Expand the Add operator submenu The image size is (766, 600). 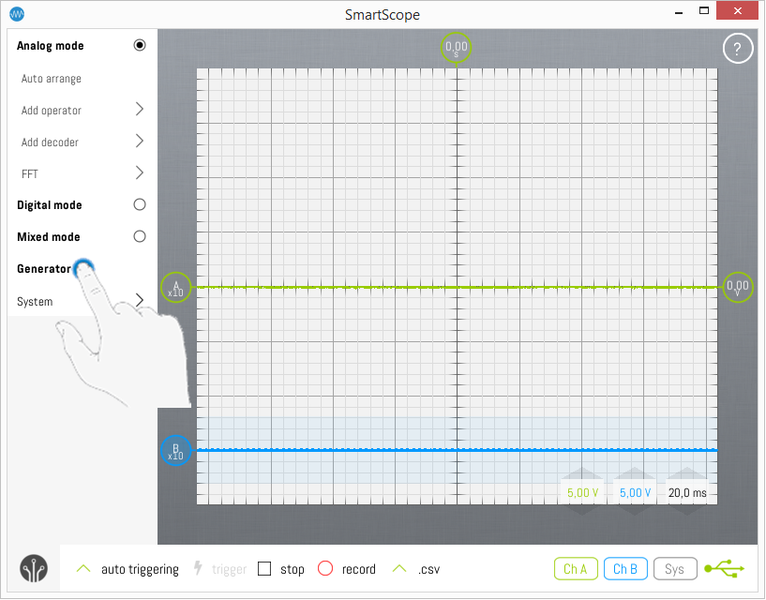(139, 110)
